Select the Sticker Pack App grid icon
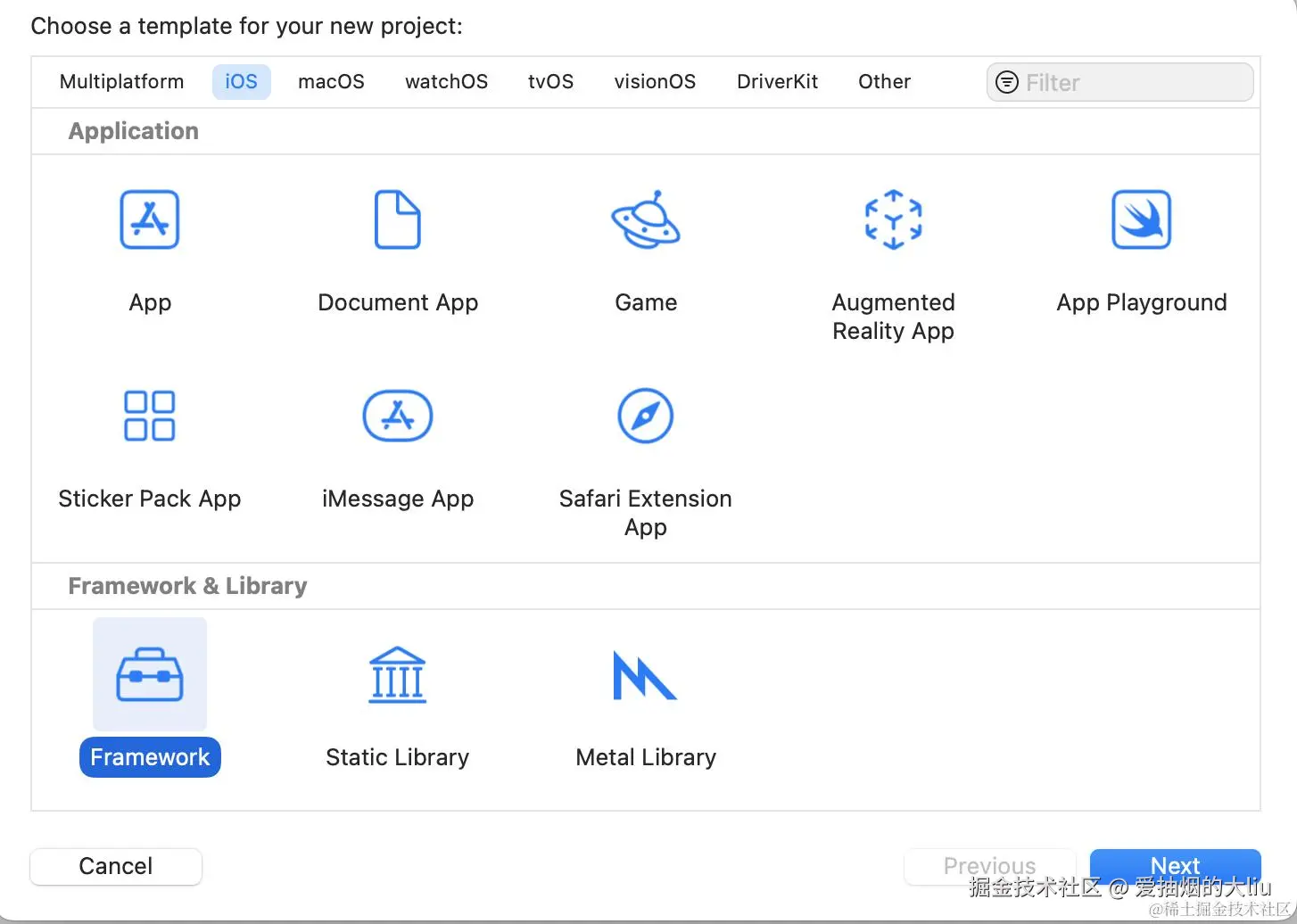This screenshot has width=1297, height=924. (150, 416)
